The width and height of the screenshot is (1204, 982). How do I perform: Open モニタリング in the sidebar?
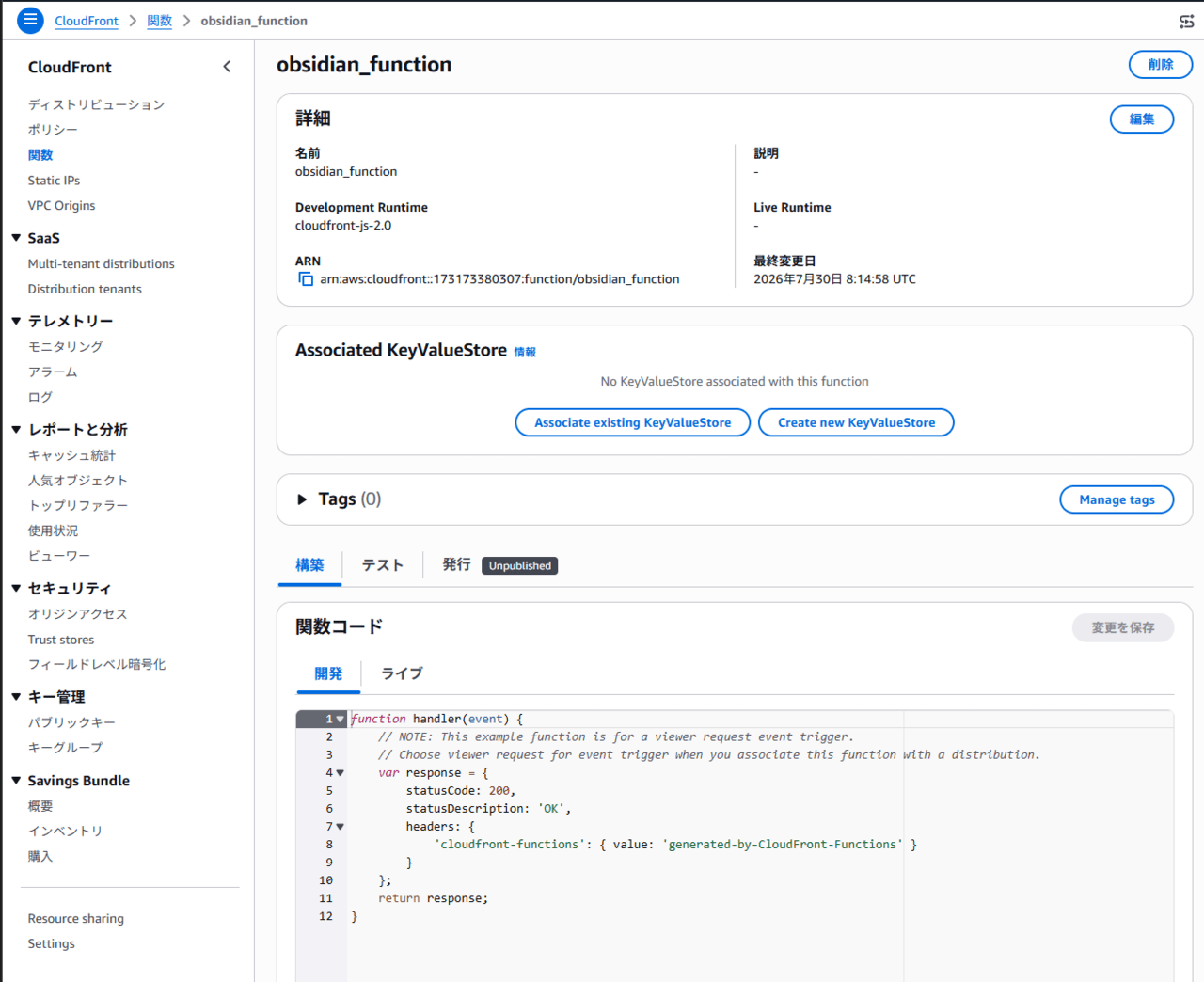(65, 347)
